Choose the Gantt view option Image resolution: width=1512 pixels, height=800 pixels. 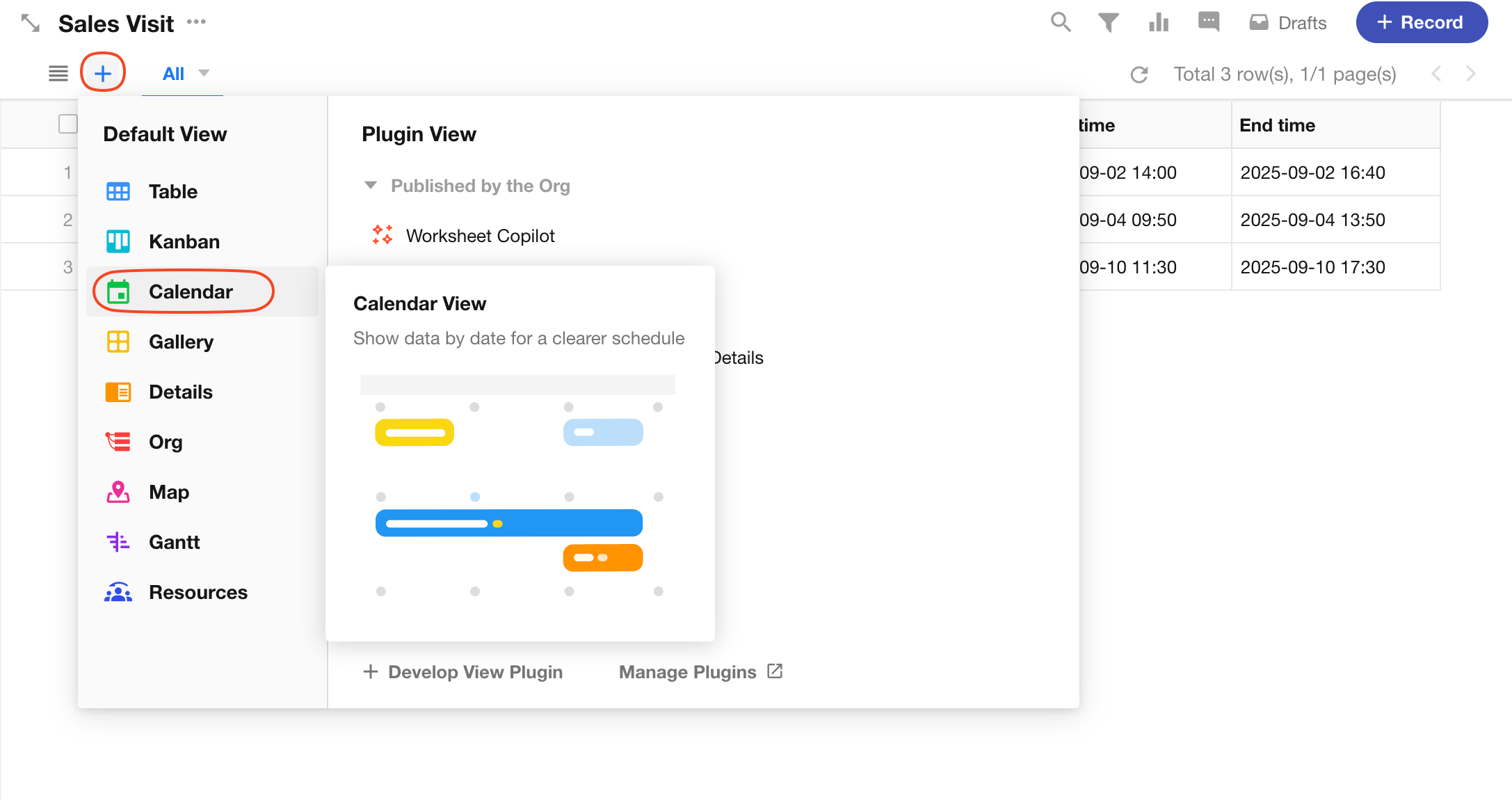click(174, 542)
